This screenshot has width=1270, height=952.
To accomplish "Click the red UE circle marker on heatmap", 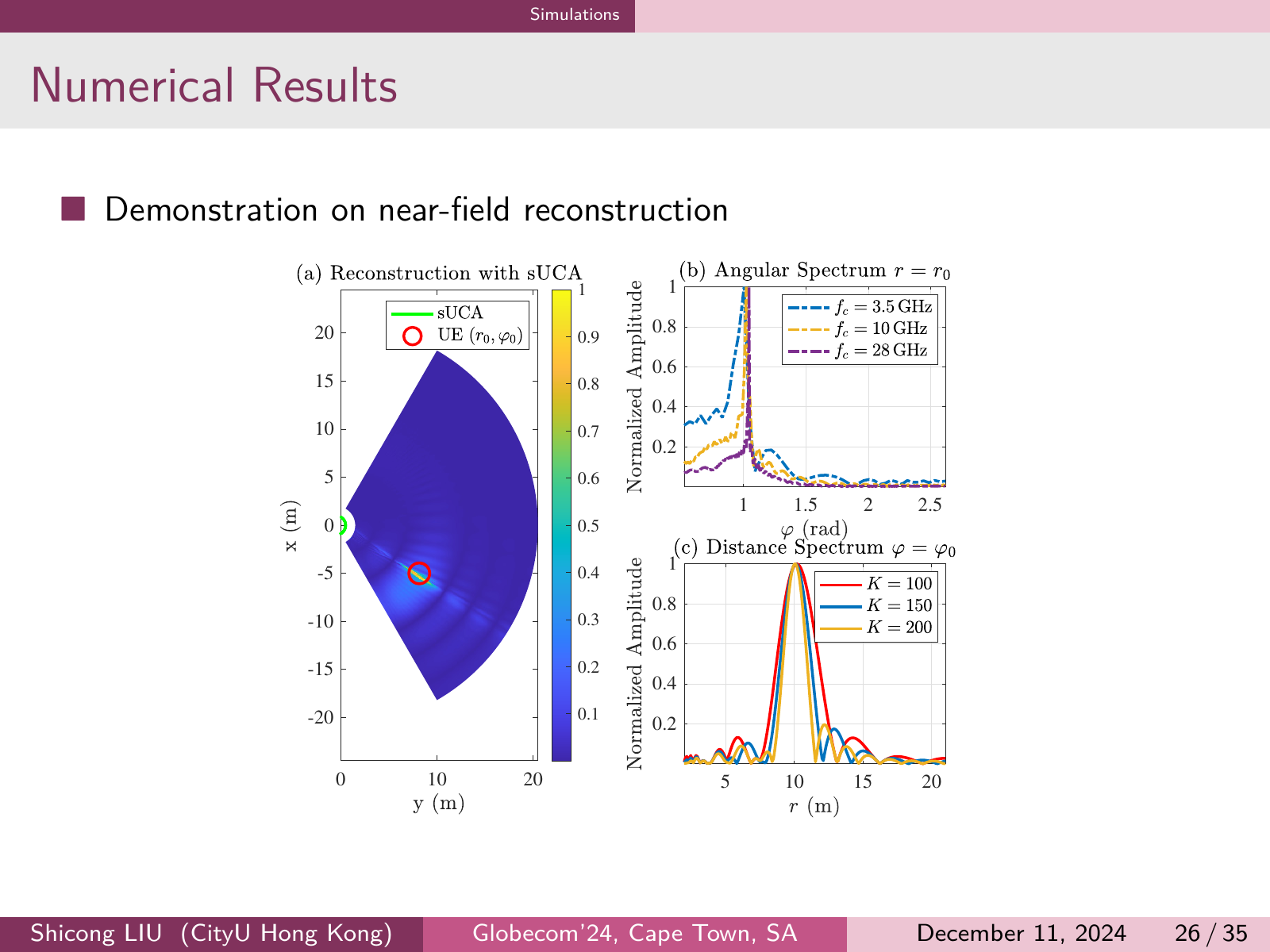I will pyautogui.click(x=419, y=573).
